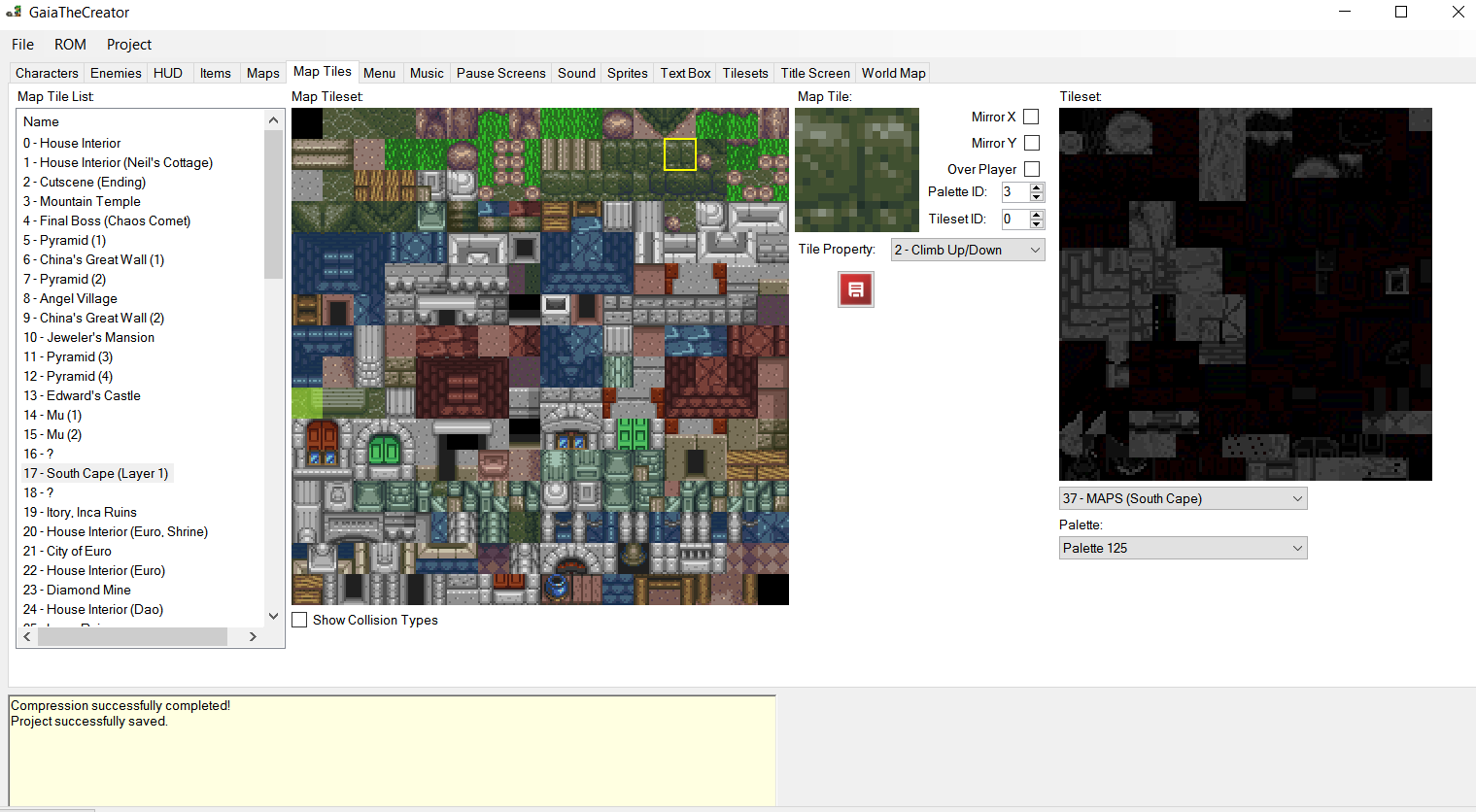Switch to the Tilesets tab

click(x=744, y=72)
